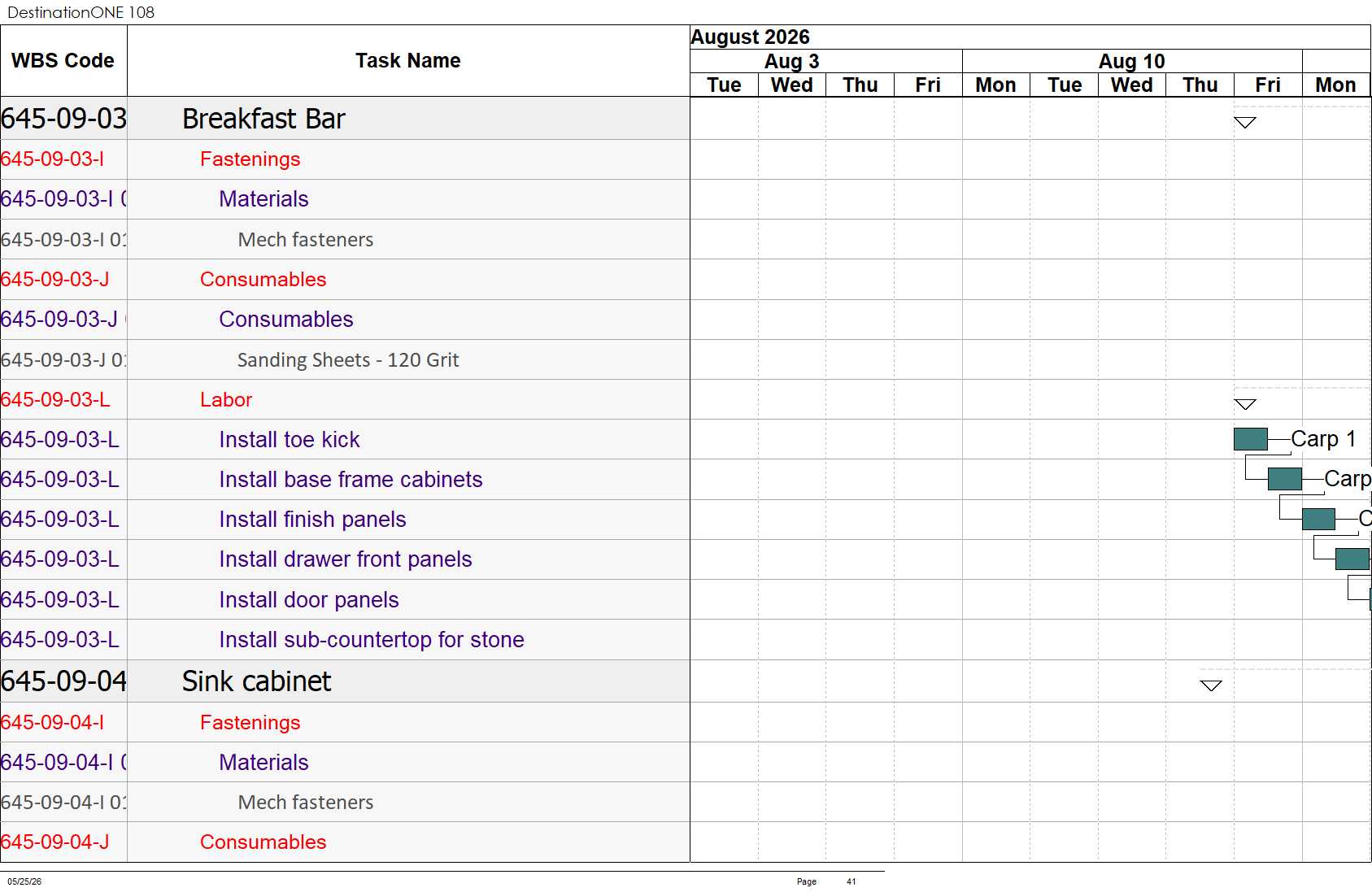Select Mech fasteners under Breakfast Bar
Image resolution: width=1372 pixels, height=892 pixels.
coord(306,240)
